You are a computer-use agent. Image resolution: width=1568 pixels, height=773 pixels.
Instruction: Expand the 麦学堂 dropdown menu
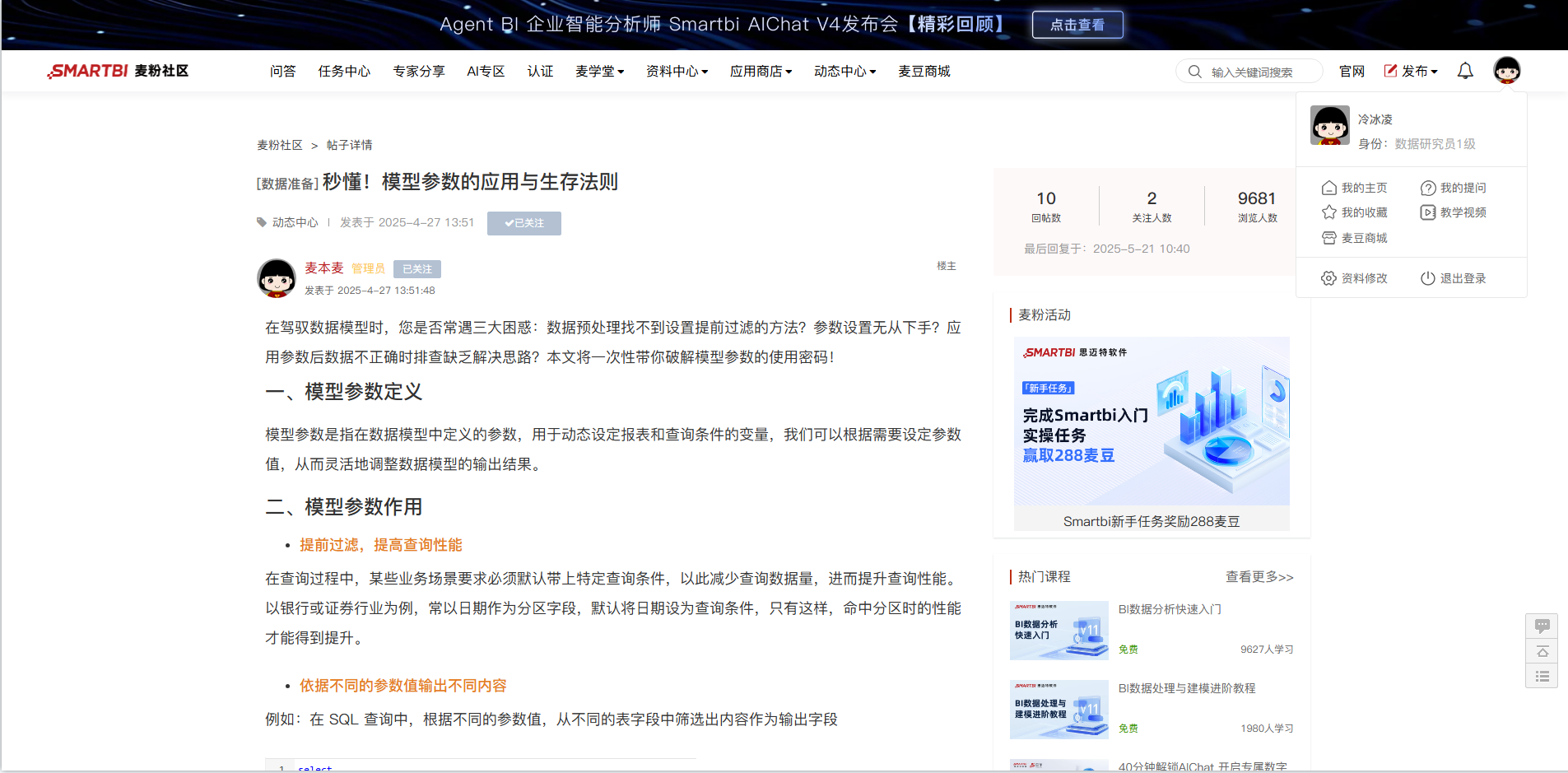(599, 72)
